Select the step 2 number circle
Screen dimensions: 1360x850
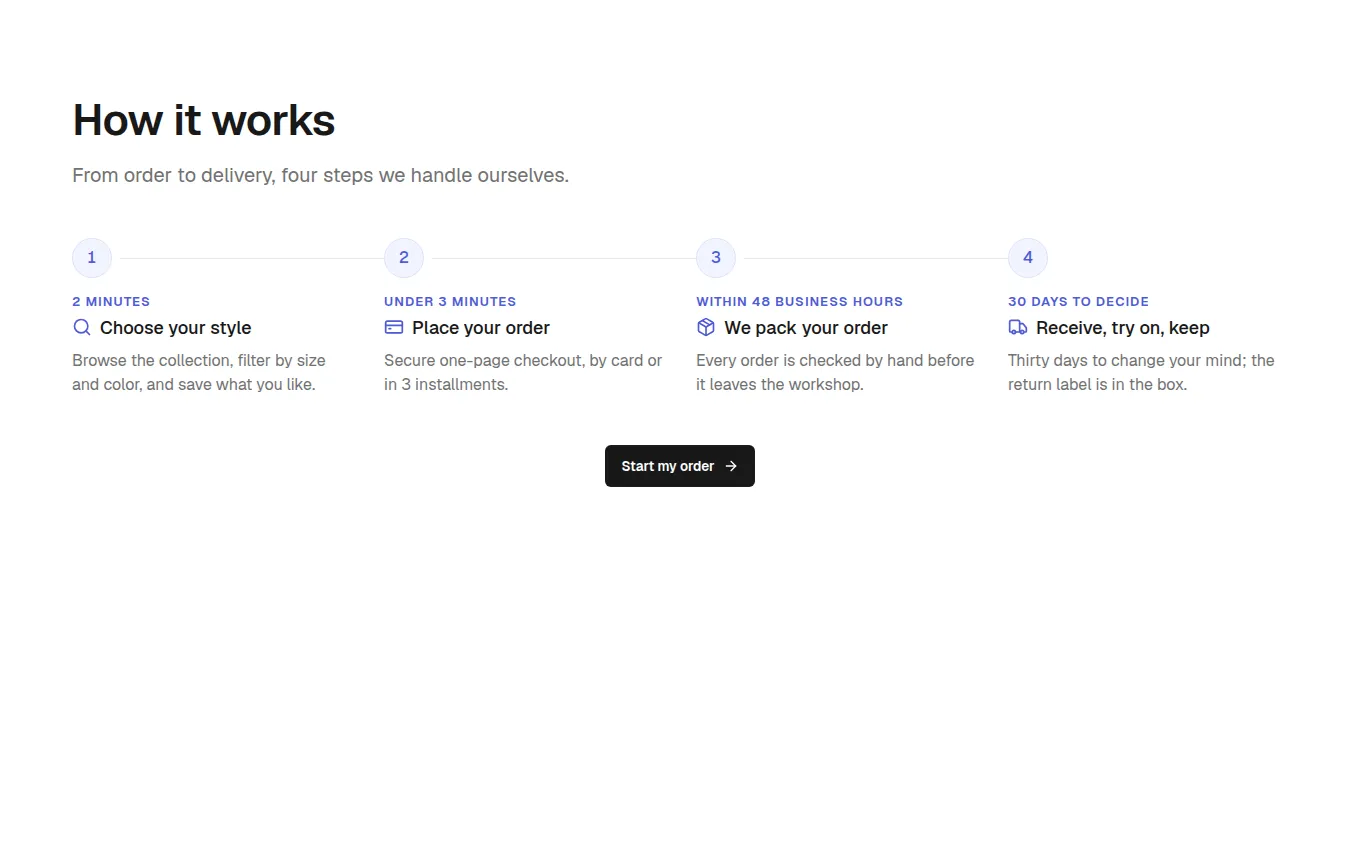[x=404, y=258]
